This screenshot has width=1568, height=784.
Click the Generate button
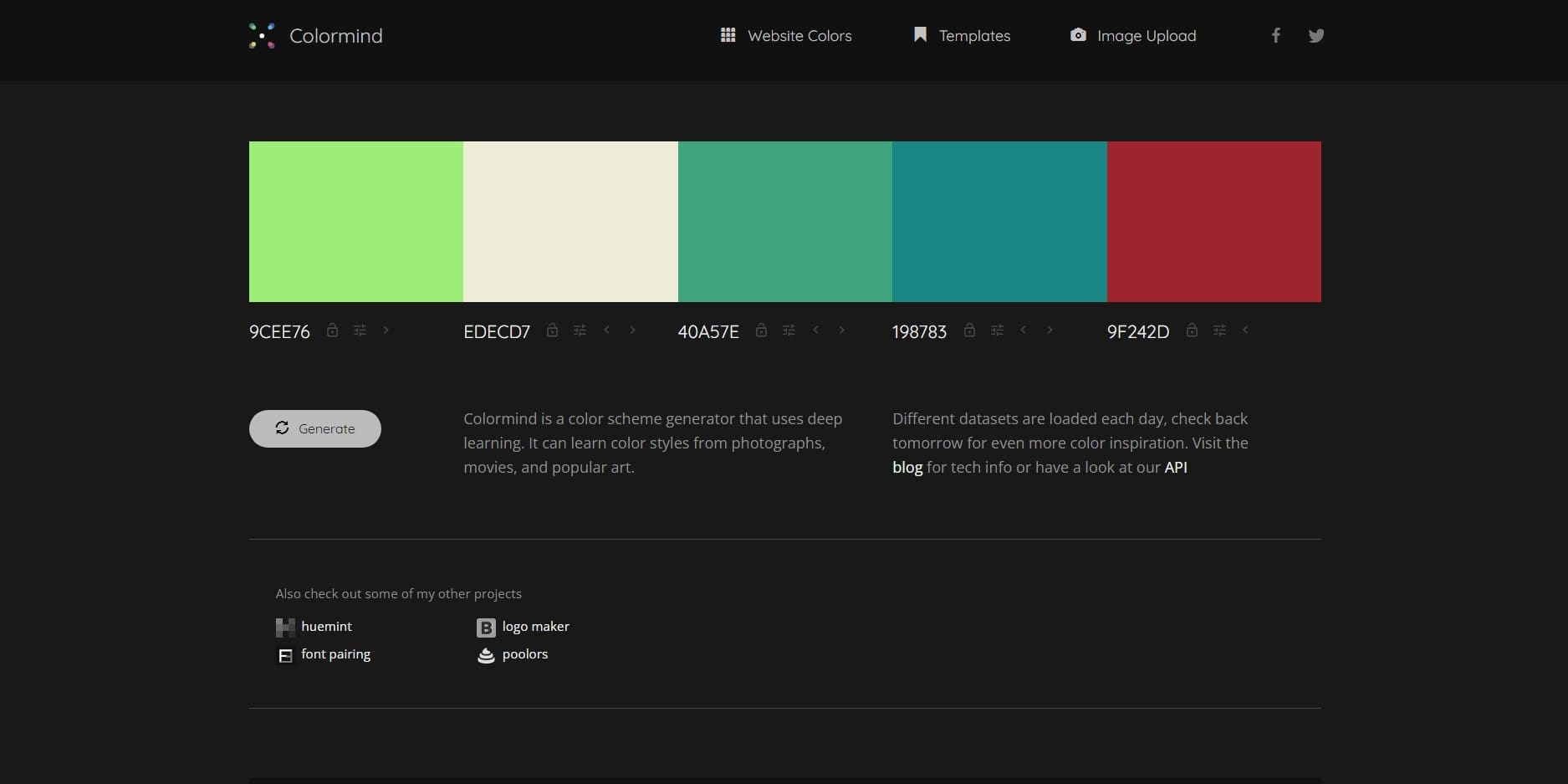click(314, 428)
